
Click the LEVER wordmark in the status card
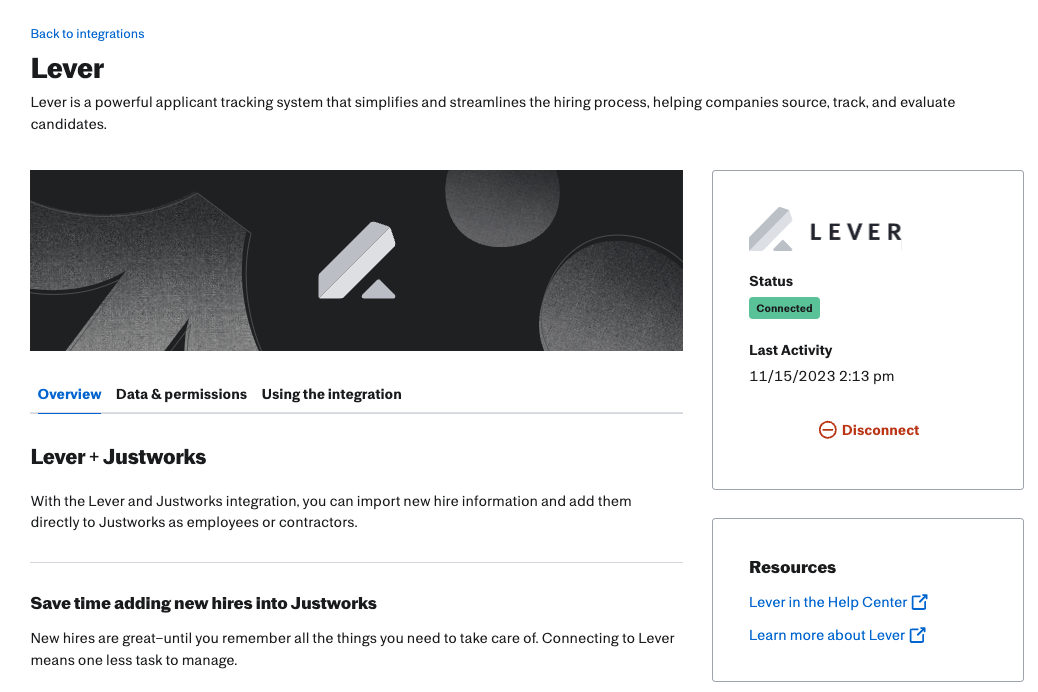pos(855,233)
